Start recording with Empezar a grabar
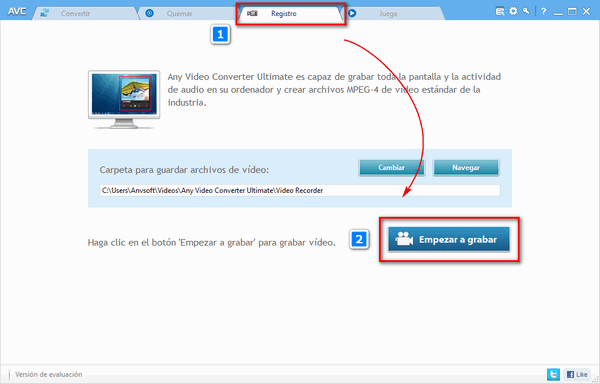The width and height of the screenshot is (600, 384). pyautogui.click(x=449, y=239)
